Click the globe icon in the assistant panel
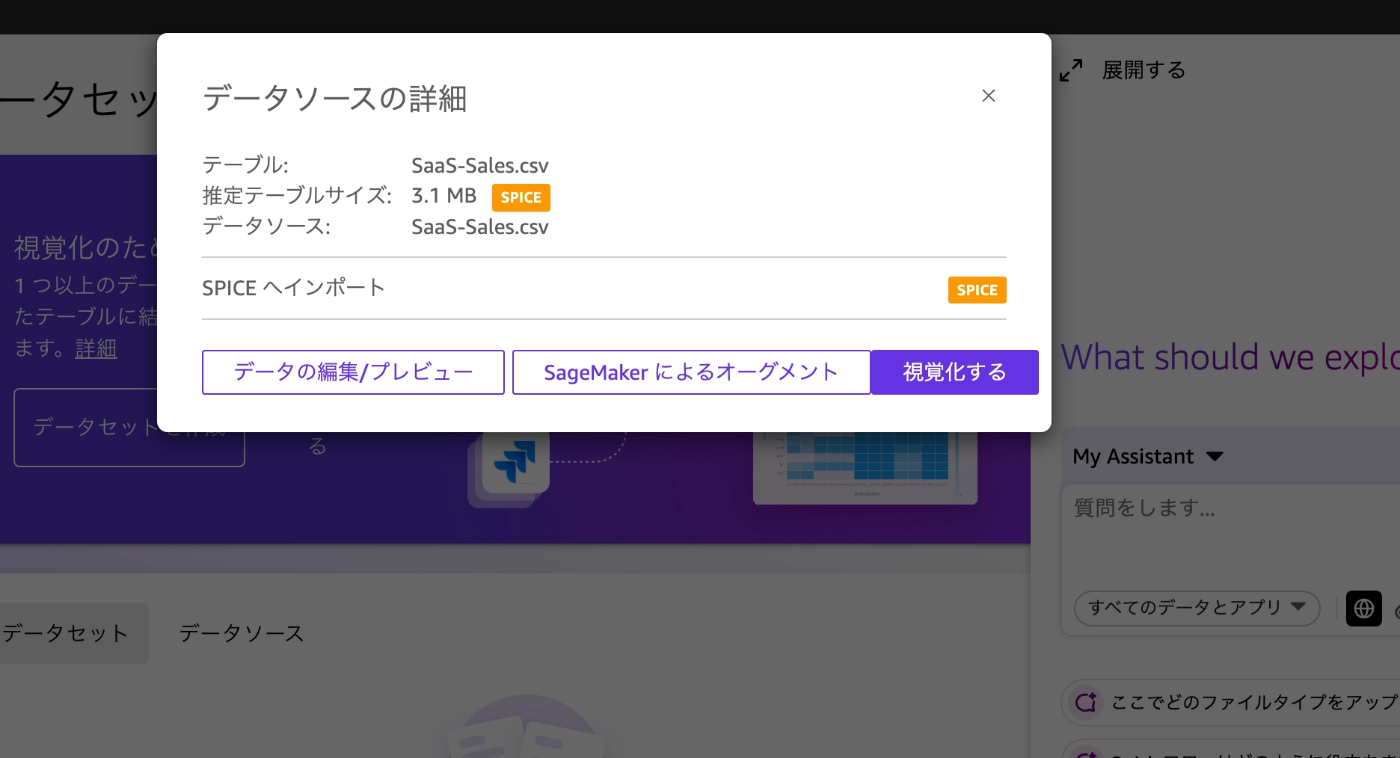 [x=1363, y=608]
